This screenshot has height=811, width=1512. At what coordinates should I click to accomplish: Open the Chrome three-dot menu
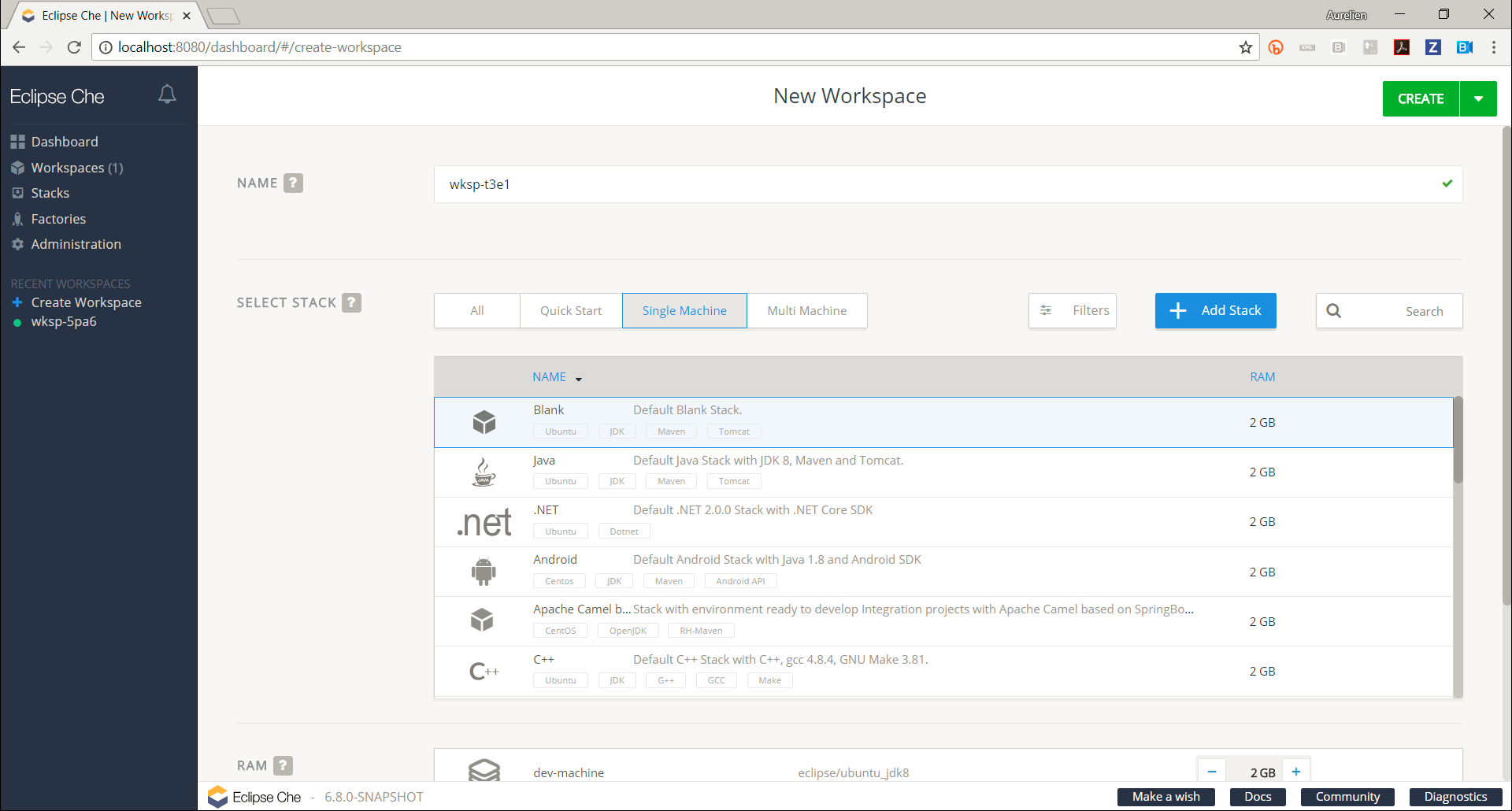1494,47
